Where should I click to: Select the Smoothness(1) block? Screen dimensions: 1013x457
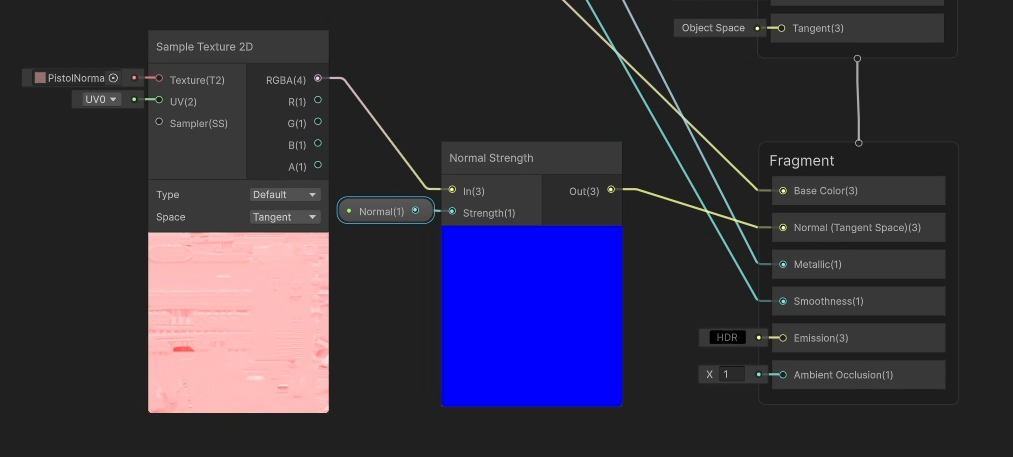tap(859, 301)
